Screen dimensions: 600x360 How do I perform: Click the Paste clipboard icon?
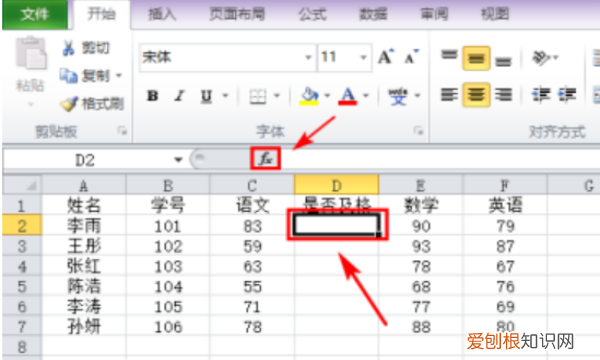[31, 54]
